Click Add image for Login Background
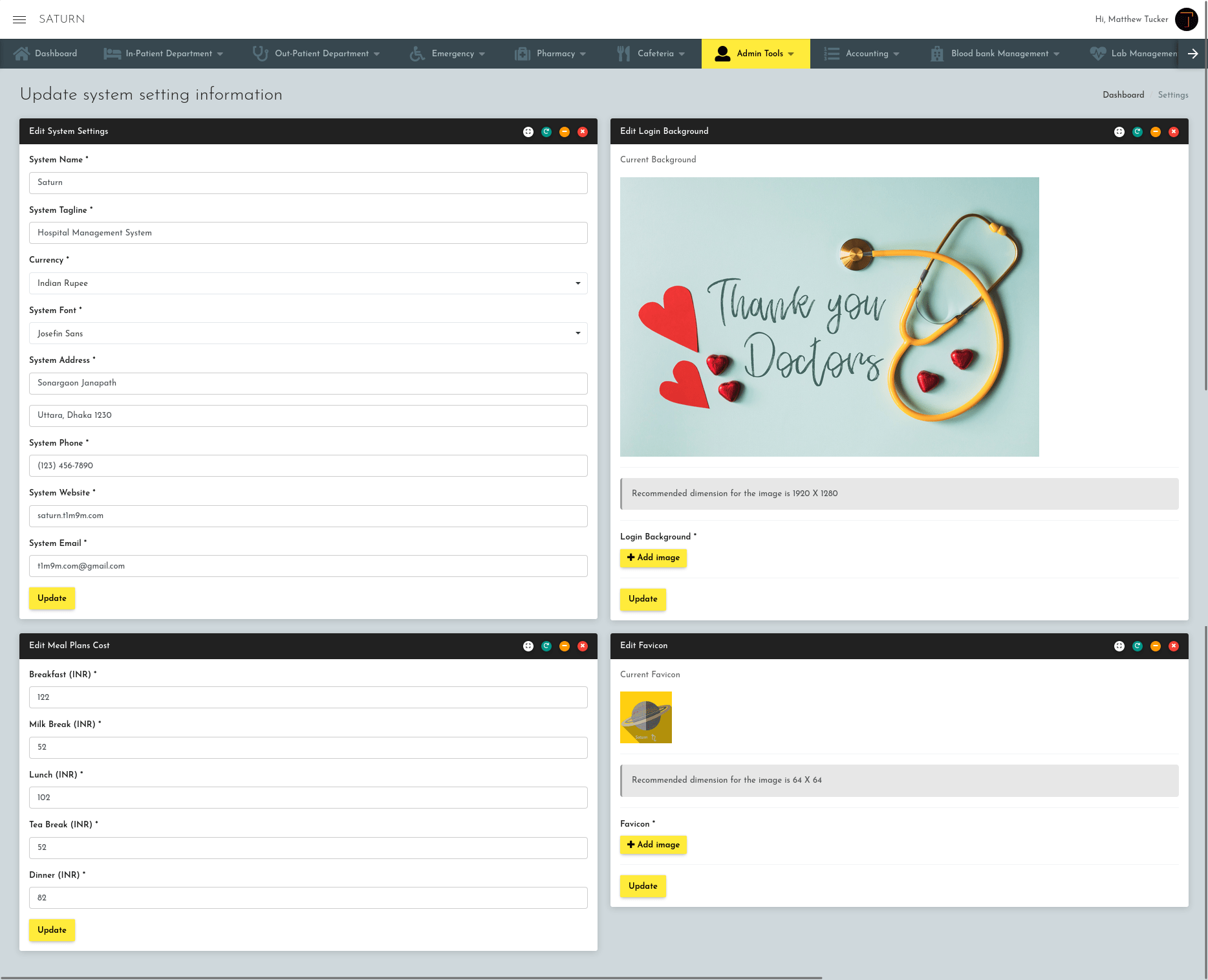 653,558
